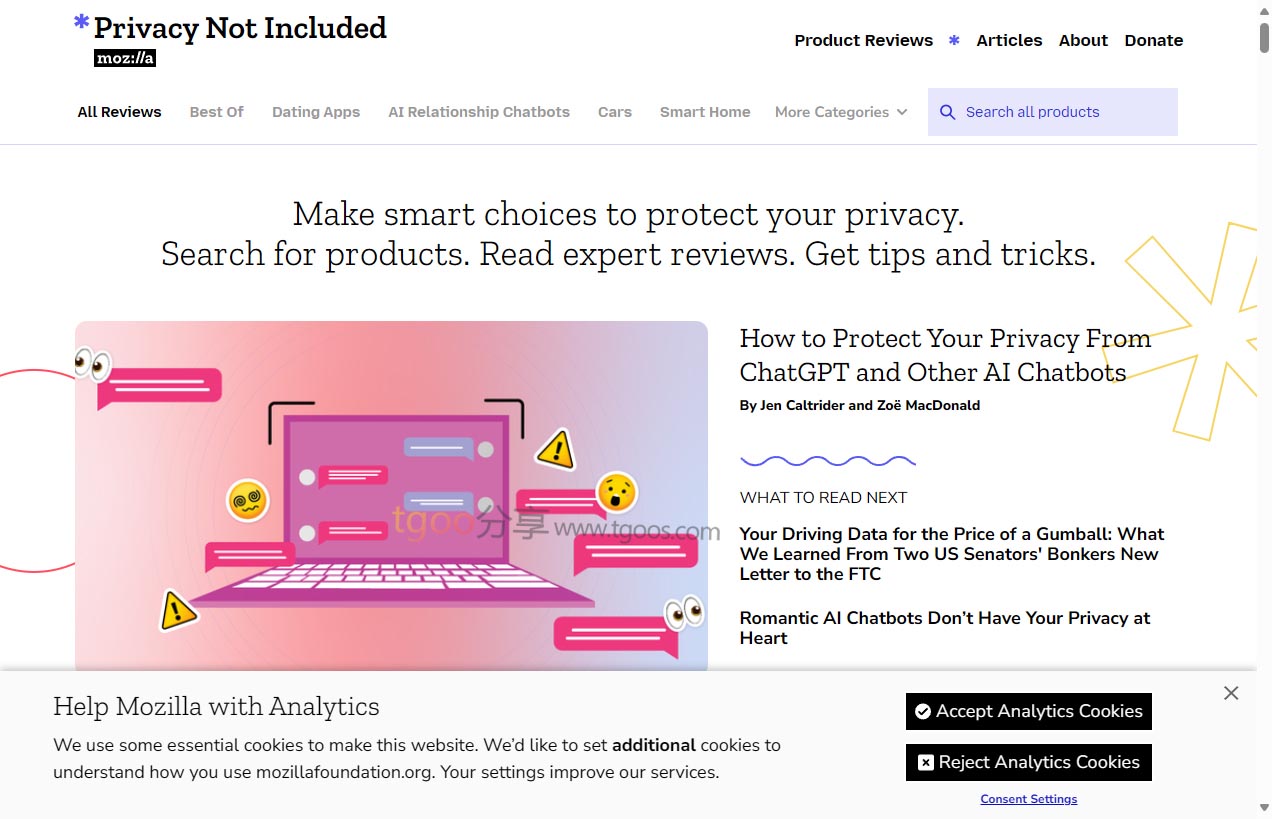The image size is (1272, 819).
Task: Reject Analytics Cookies
Action: point(1029,762)
